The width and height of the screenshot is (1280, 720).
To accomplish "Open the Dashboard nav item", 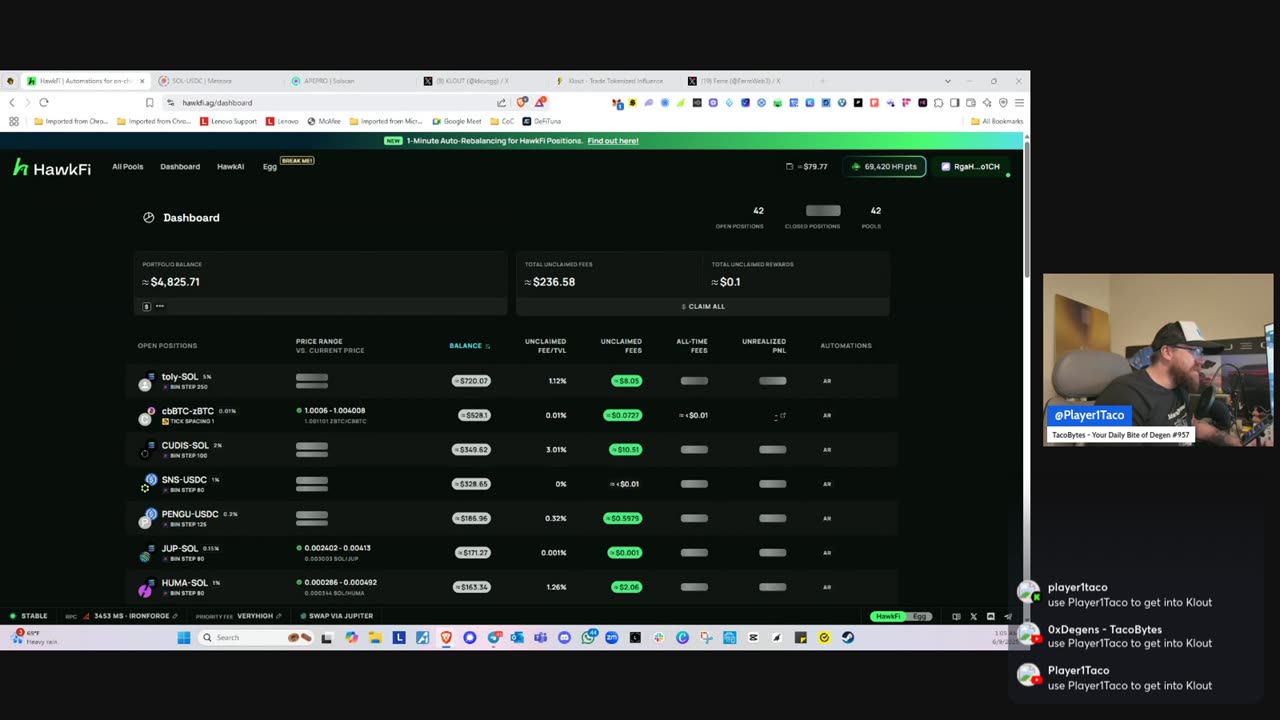I will click(180, 167).
